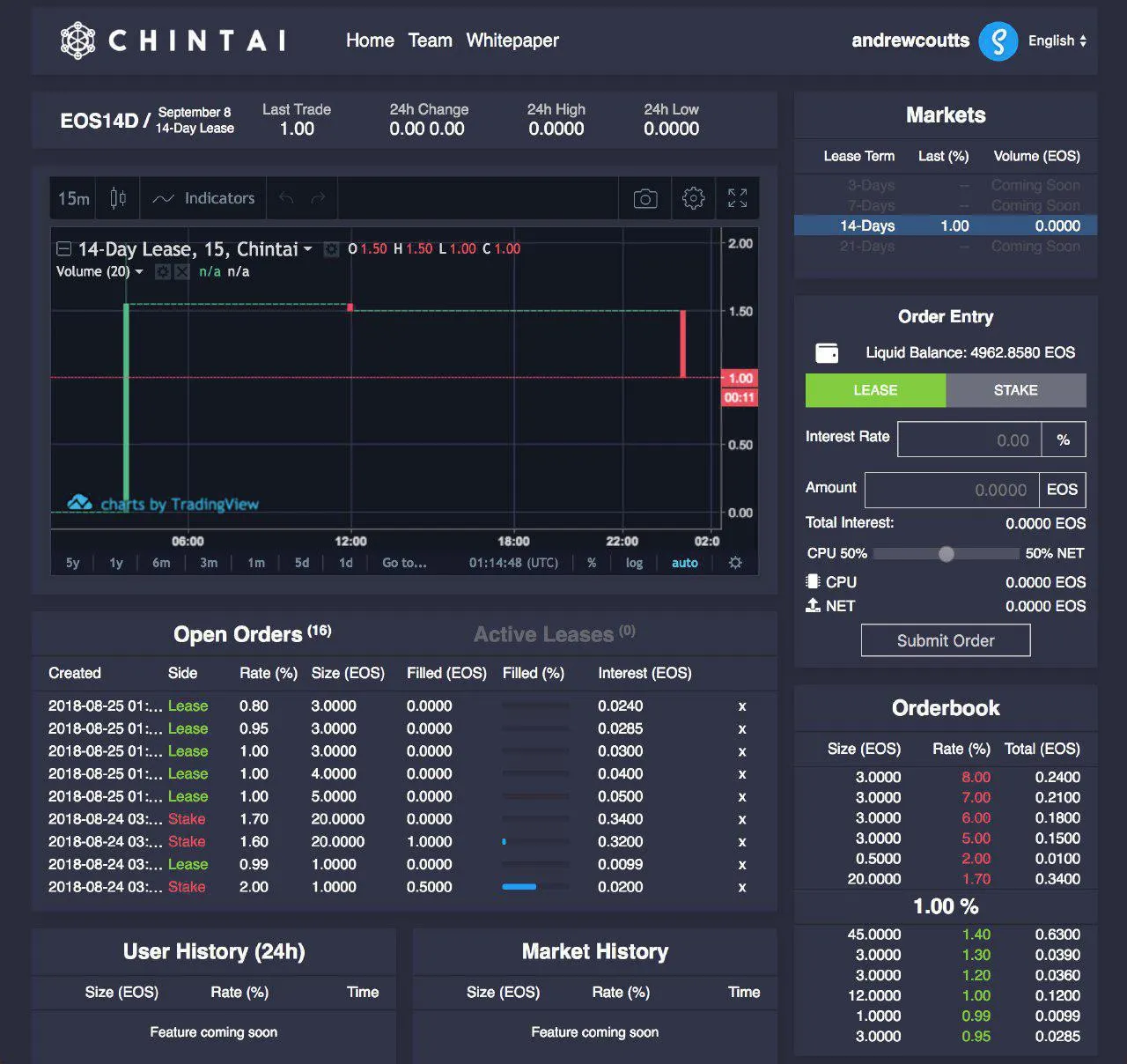
Task: Set chart range to 1m
Action: click(x=256, y=563)
